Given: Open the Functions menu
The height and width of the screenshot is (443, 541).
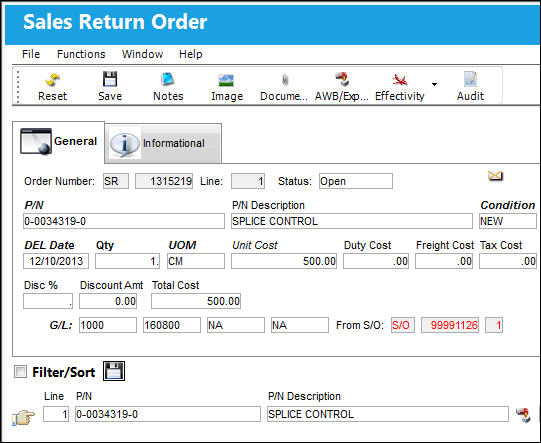Looking at the screenshot, I should pos(81,54).
